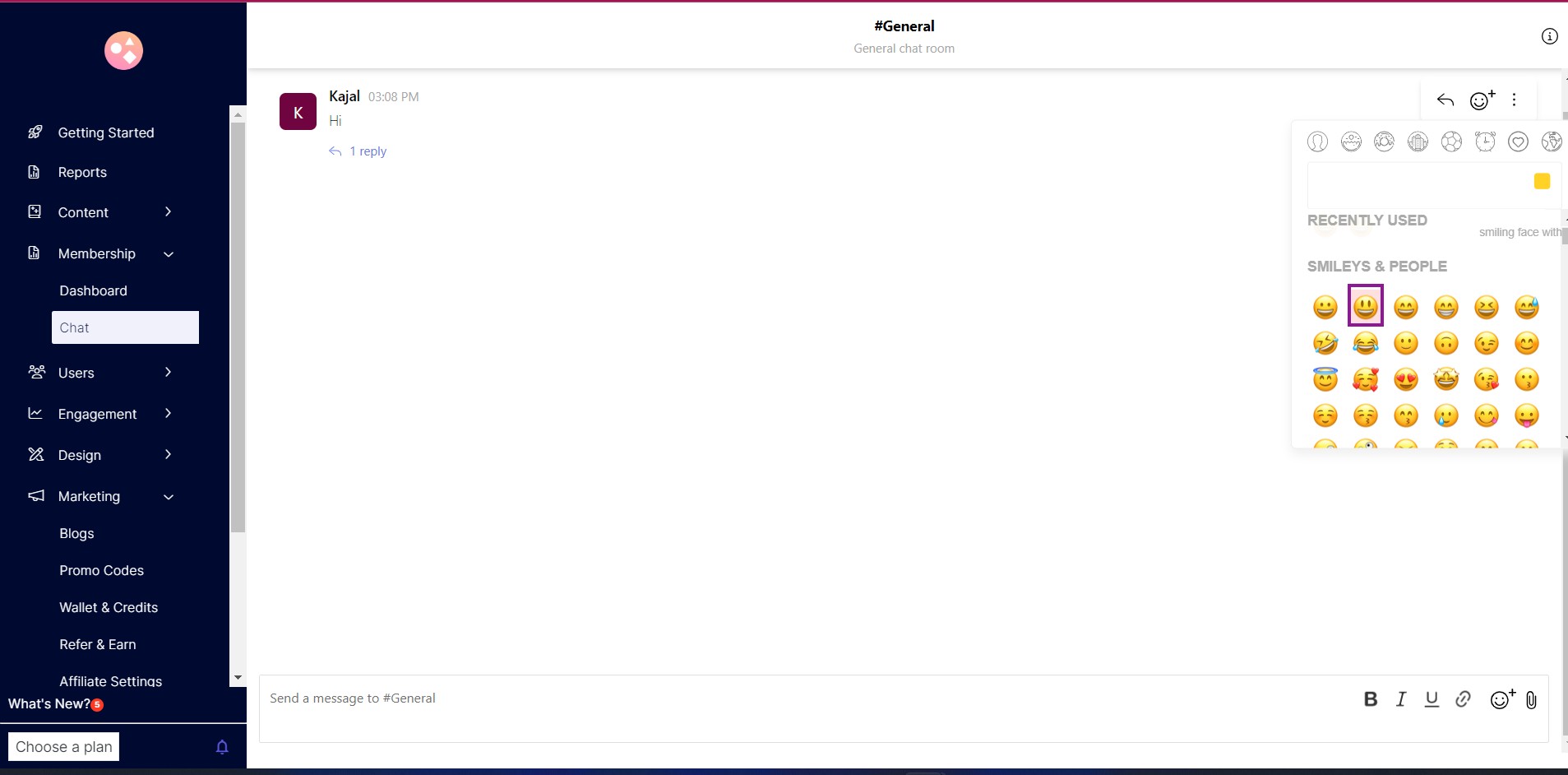Screen dimensions: 1568x775
Task: Choose the winking face emoji
Action: coord(1486,343)
